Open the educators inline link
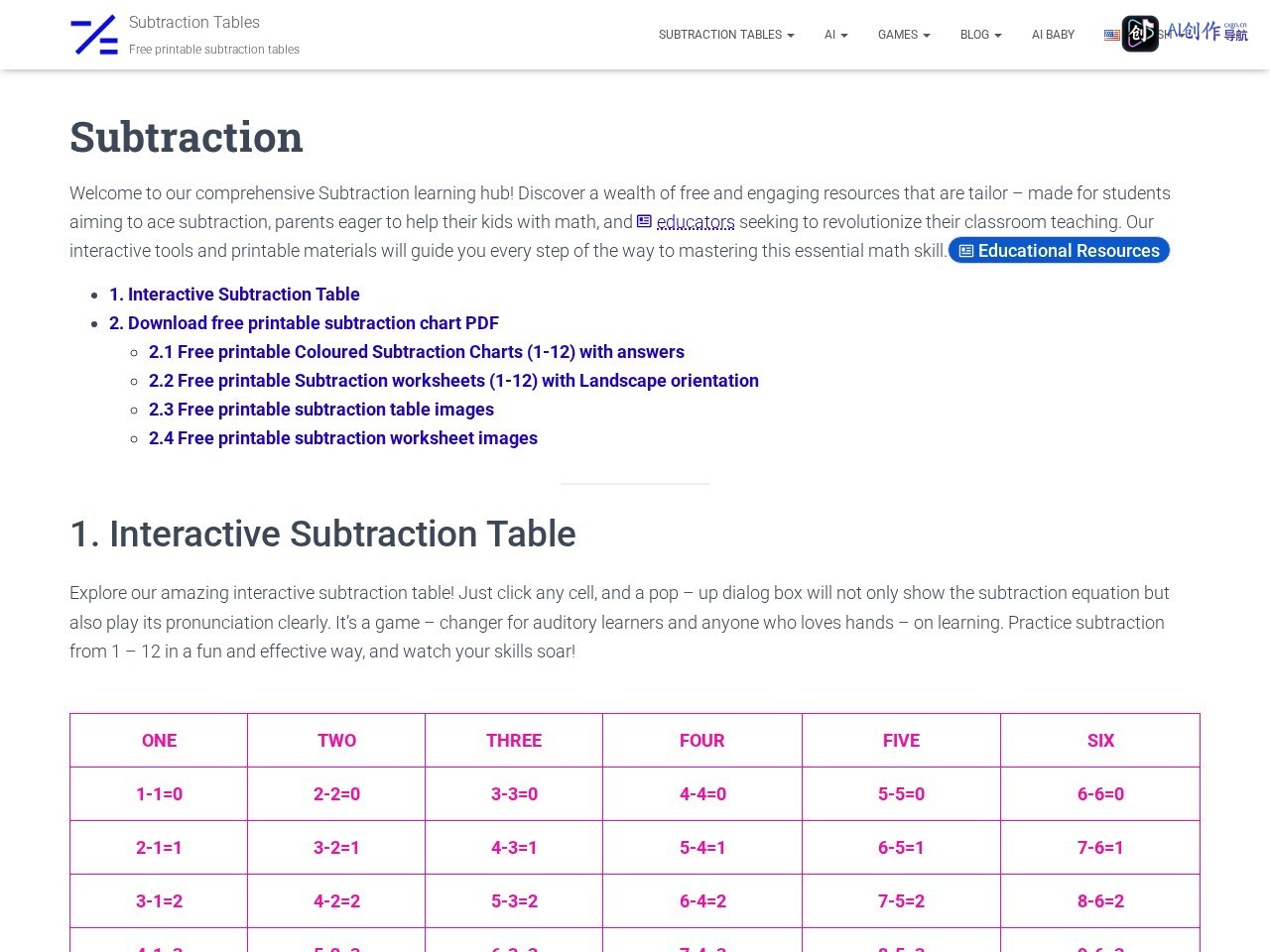The image size is (1270, 952). tap(696, 222)
